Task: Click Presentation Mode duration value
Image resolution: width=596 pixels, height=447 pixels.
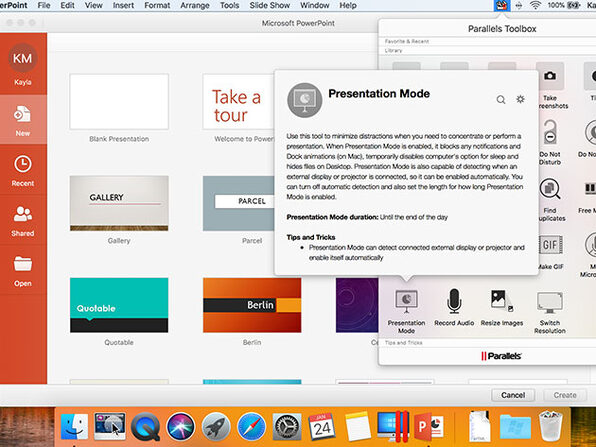Action: [414, 217]
